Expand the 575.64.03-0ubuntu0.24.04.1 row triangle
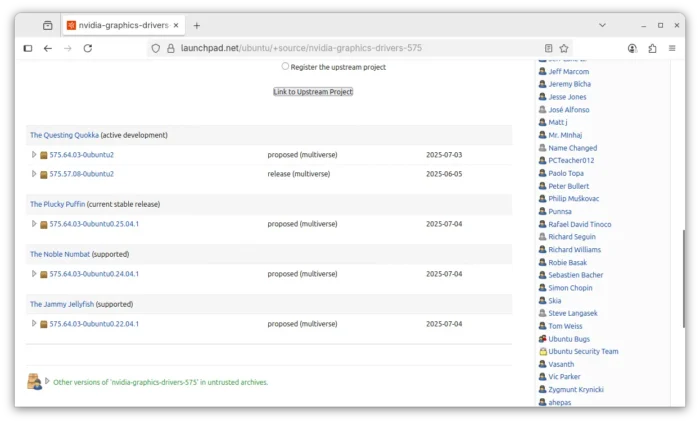 tap(34, 274)
